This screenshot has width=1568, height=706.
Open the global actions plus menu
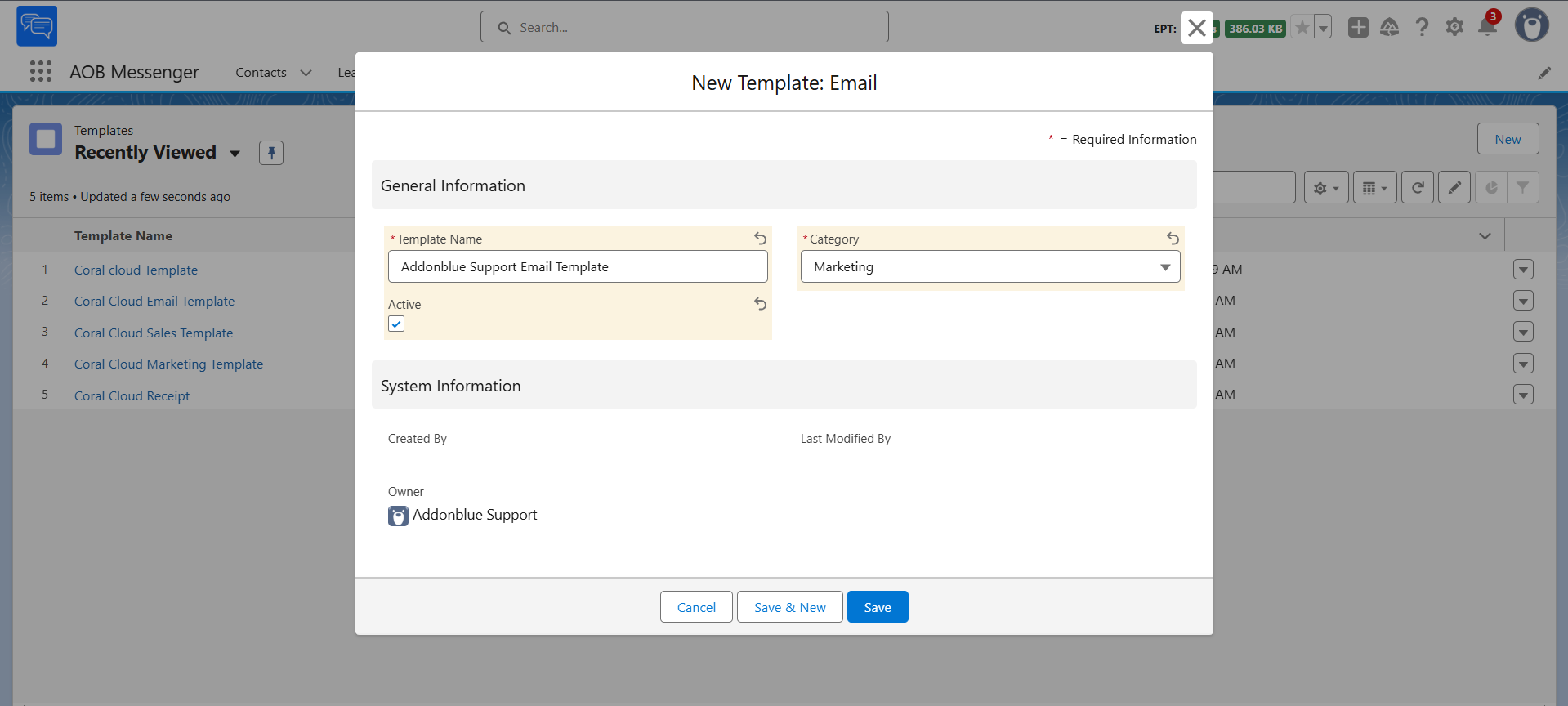pos(1358,28)
